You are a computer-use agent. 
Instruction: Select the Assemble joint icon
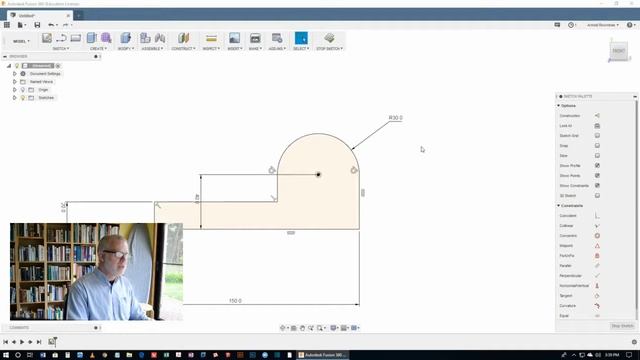[160, 38]
